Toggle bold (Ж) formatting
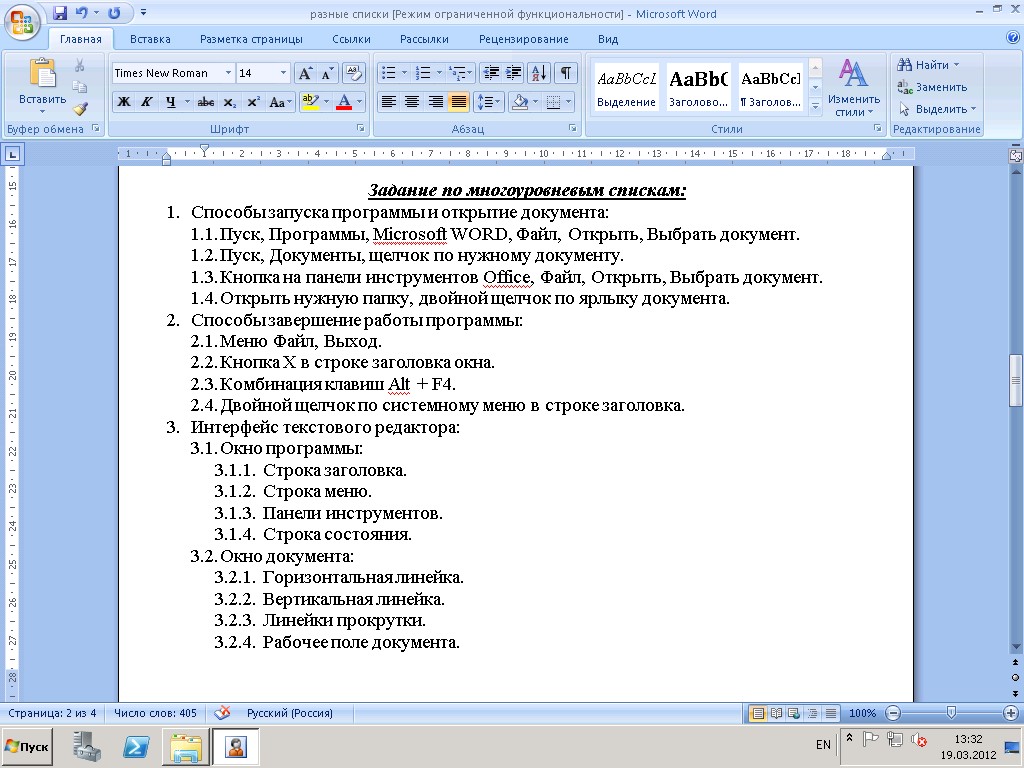 (x=124, y=102)
